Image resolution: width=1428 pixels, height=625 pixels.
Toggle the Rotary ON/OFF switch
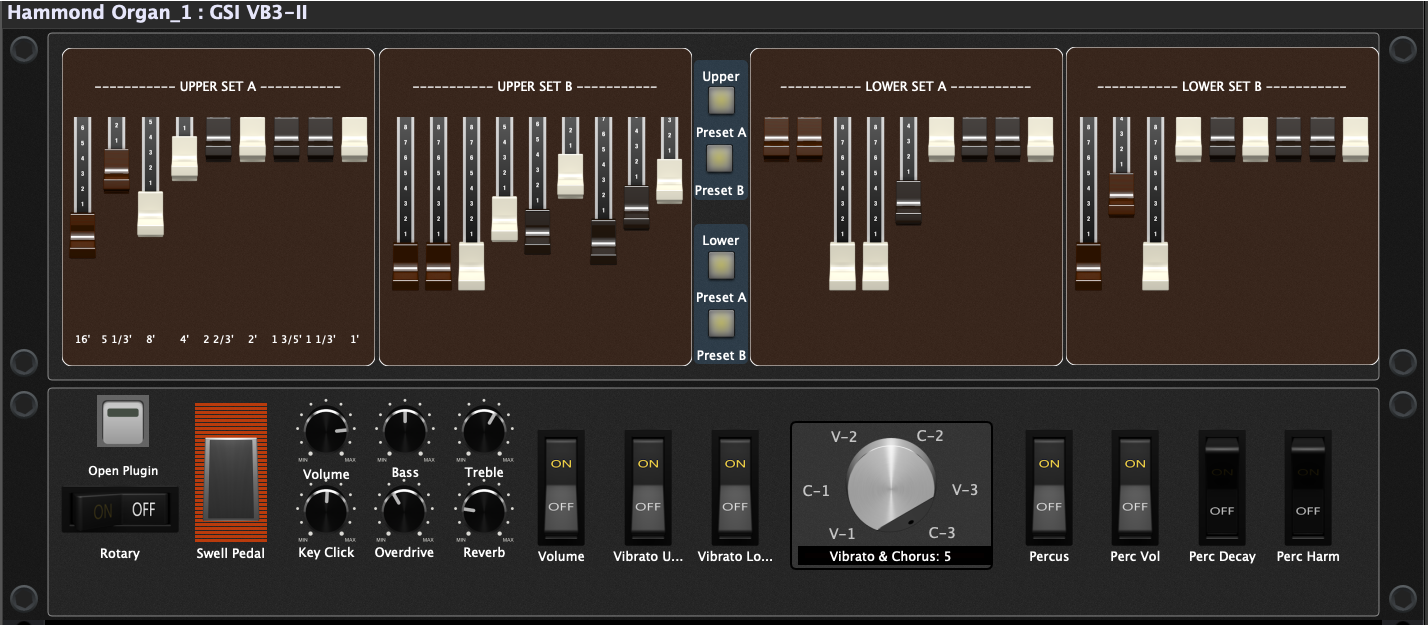(121, 510)
